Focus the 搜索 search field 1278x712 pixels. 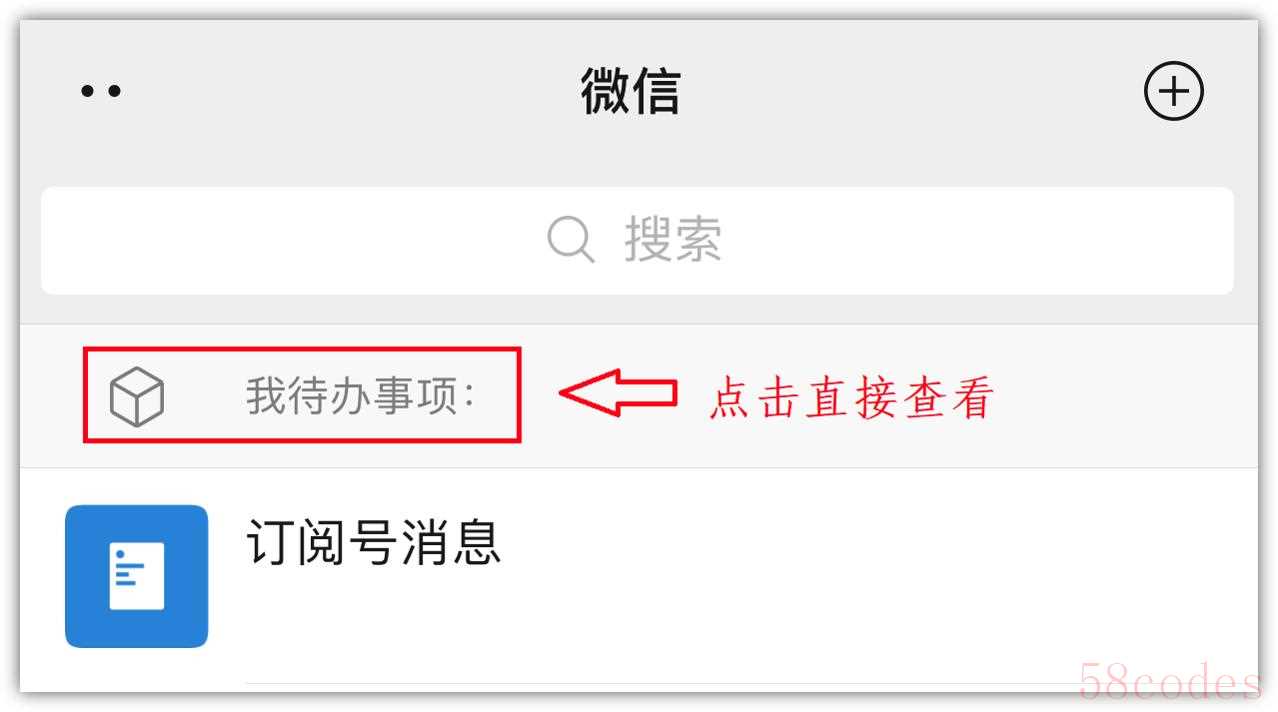click(x=637, y=240)
